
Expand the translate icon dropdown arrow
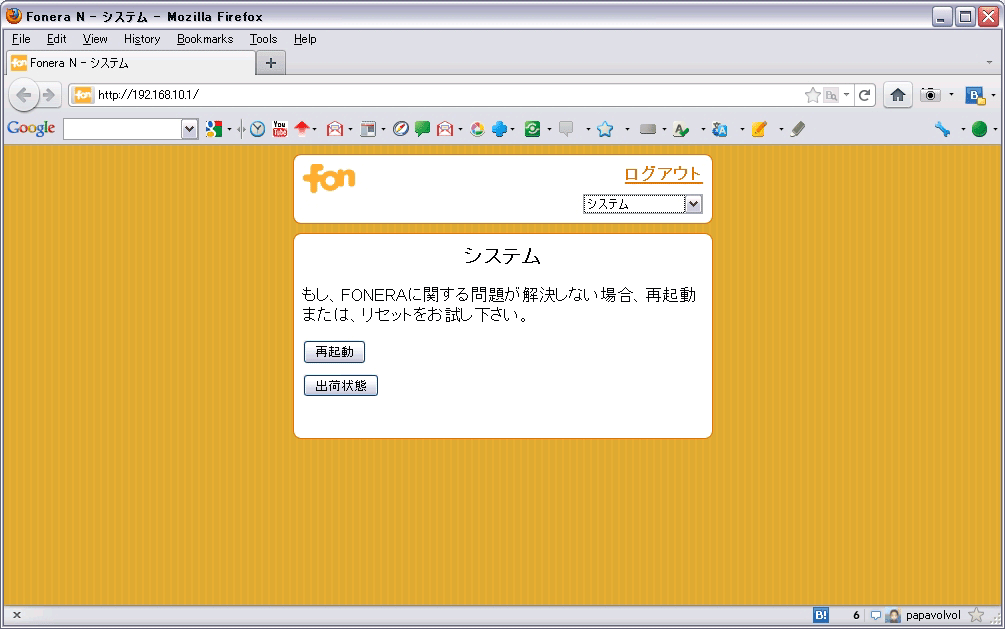(x=742, y=129)
